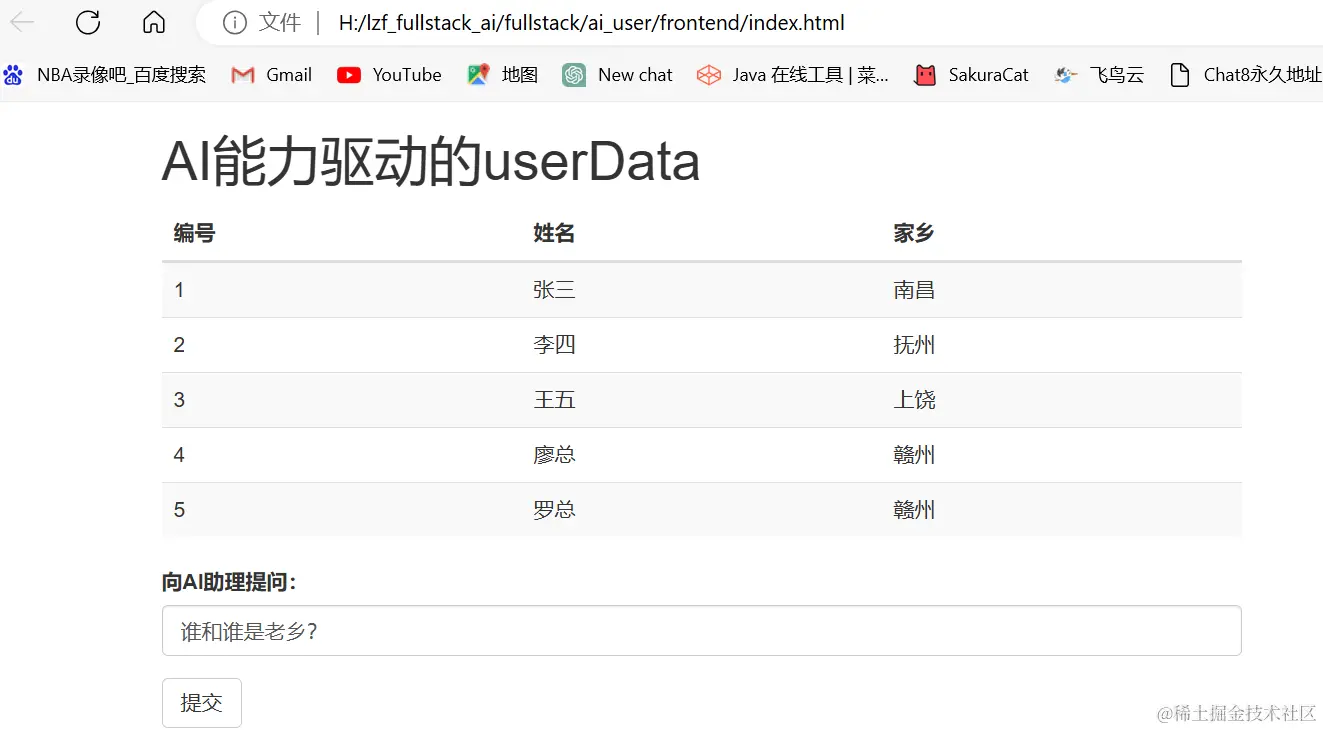Image resolution: width=1323 pixels, height=730 pixels.
Task: Click the 编号 column header
Action: click(194, 234)
